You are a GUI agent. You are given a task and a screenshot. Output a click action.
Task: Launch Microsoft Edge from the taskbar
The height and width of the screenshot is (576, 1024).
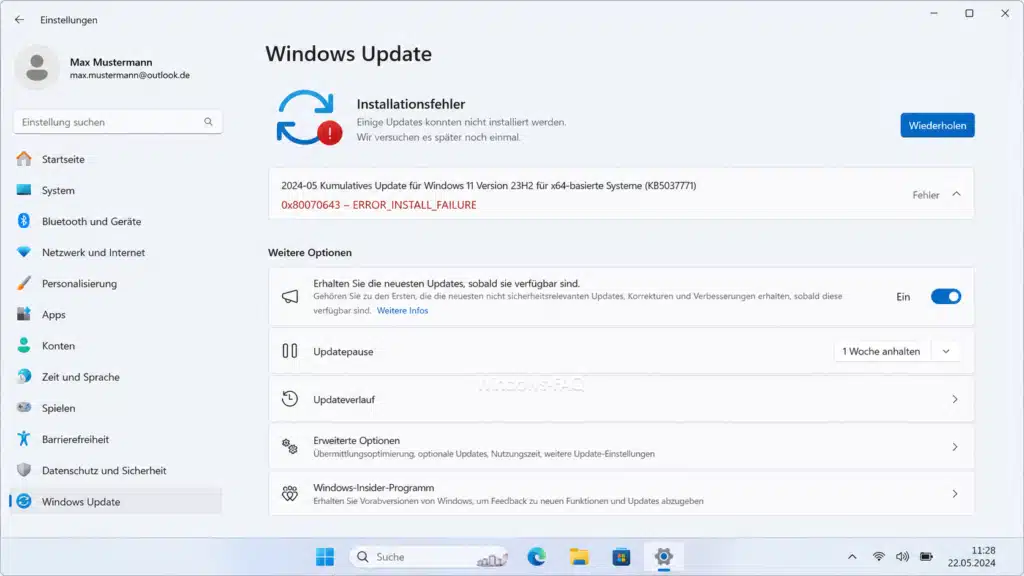537,556
